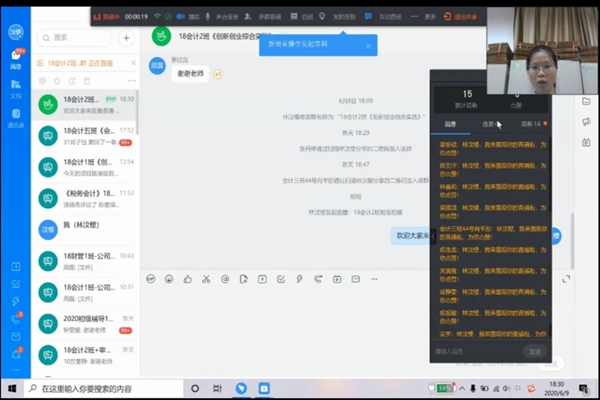This screenshot has width=600, height=400.
Task: Click the 消息 (Messages) sidebar icon
Action: (x=15, y=61)
